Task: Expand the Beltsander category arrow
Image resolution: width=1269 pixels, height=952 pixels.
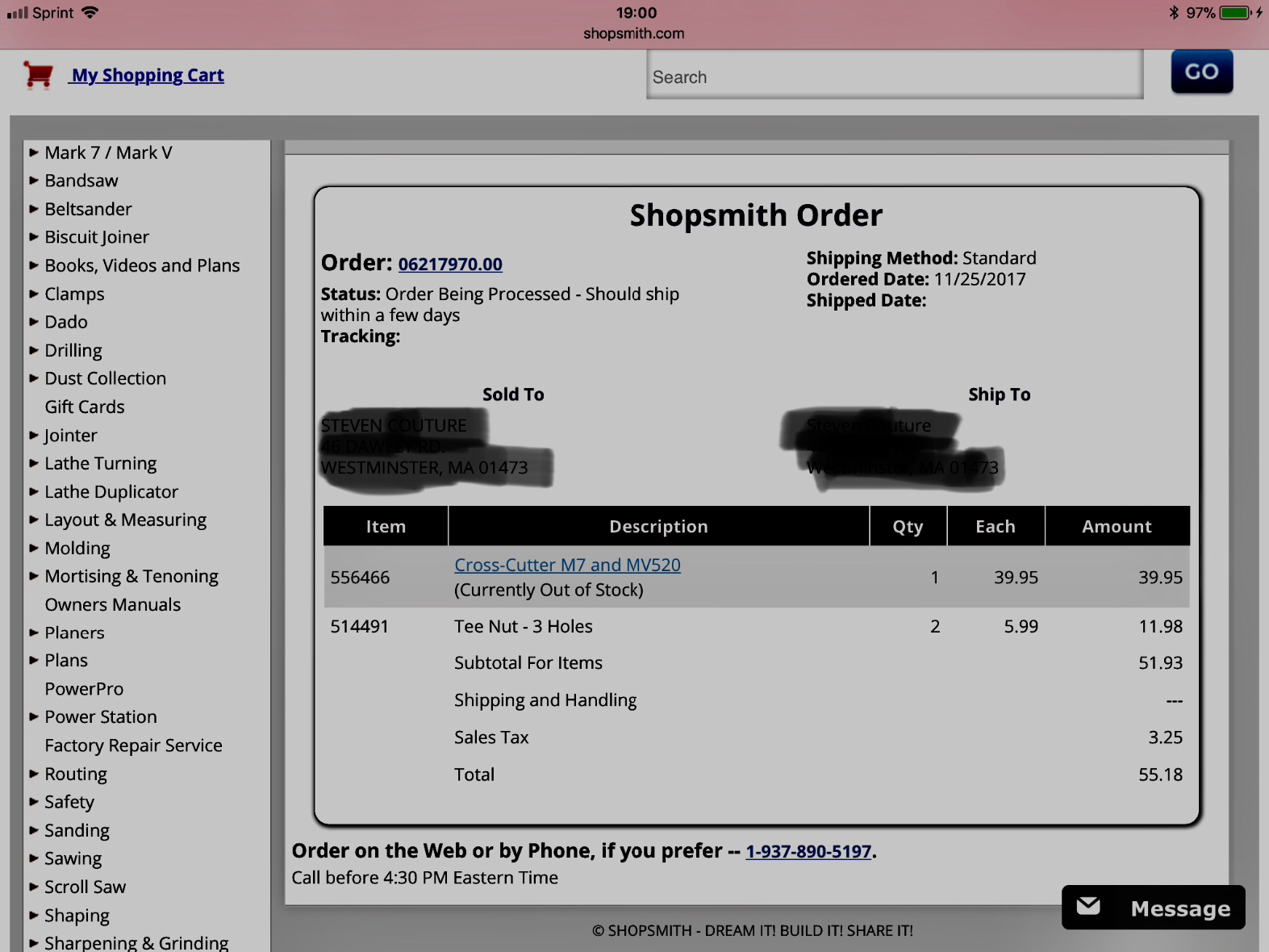Action: (34, 209)
